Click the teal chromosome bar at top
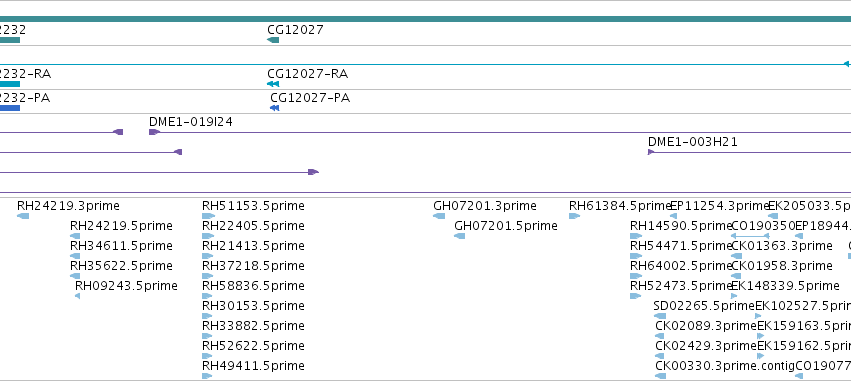 (426, 19)
